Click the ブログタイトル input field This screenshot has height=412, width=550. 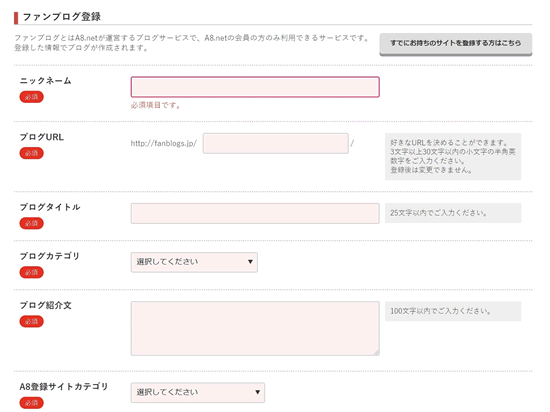[x=255, y=213]
